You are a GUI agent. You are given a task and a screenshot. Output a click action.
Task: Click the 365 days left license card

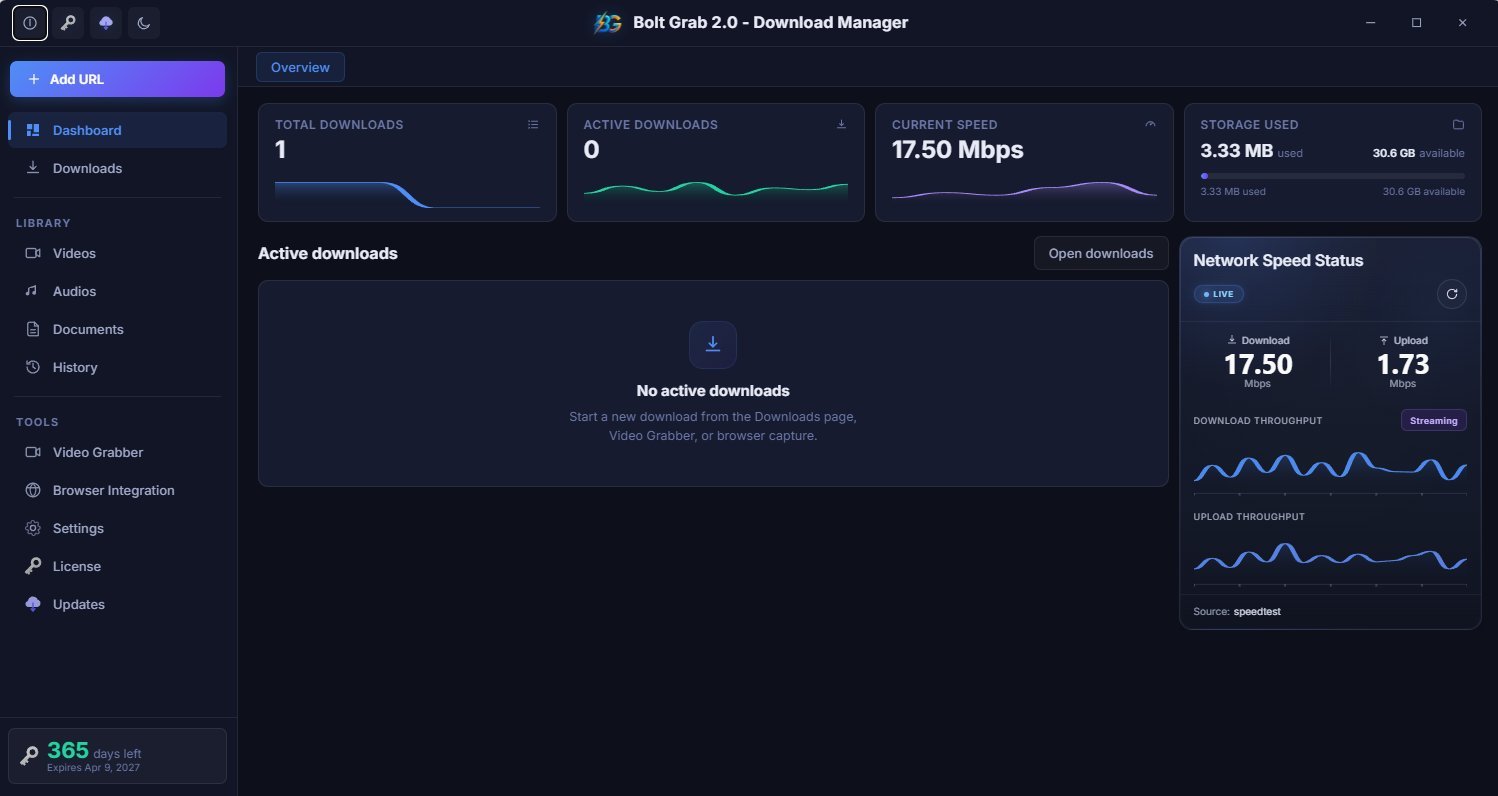(x=117, y=756)
